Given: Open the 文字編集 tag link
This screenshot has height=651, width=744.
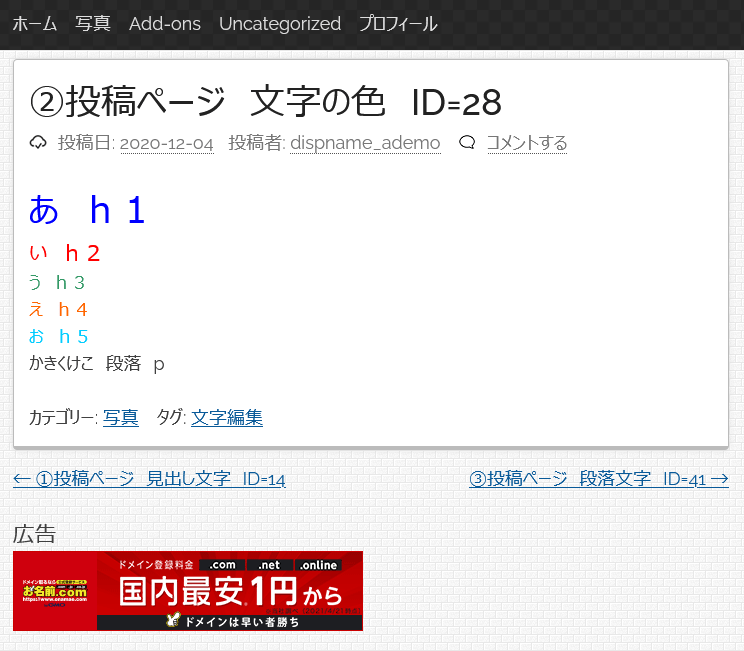Looking at the screenshot, I should tap(227, 418).
